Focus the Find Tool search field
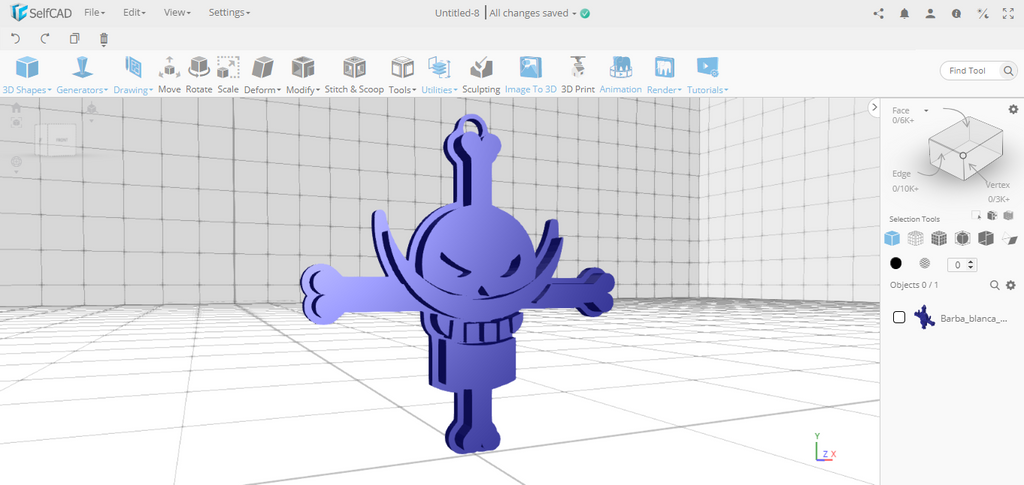1024x485 pixels. point(970,70)
